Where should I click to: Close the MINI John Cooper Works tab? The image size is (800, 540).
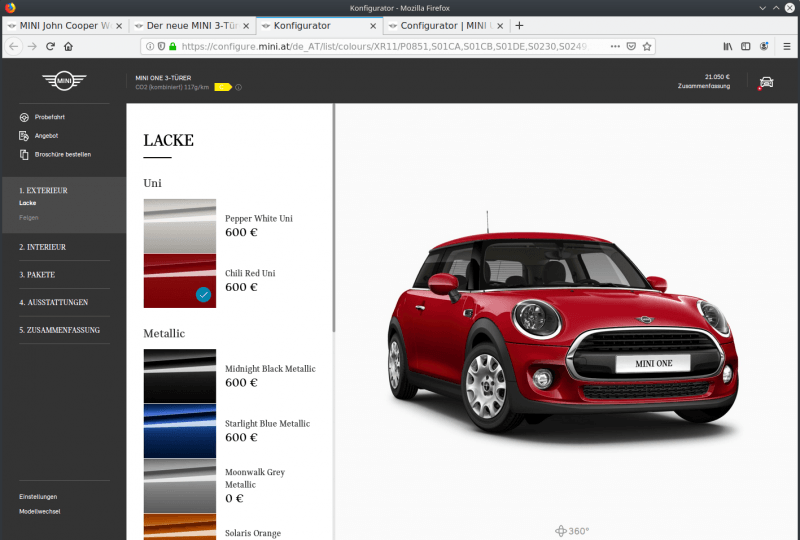(x=119, y=26)
